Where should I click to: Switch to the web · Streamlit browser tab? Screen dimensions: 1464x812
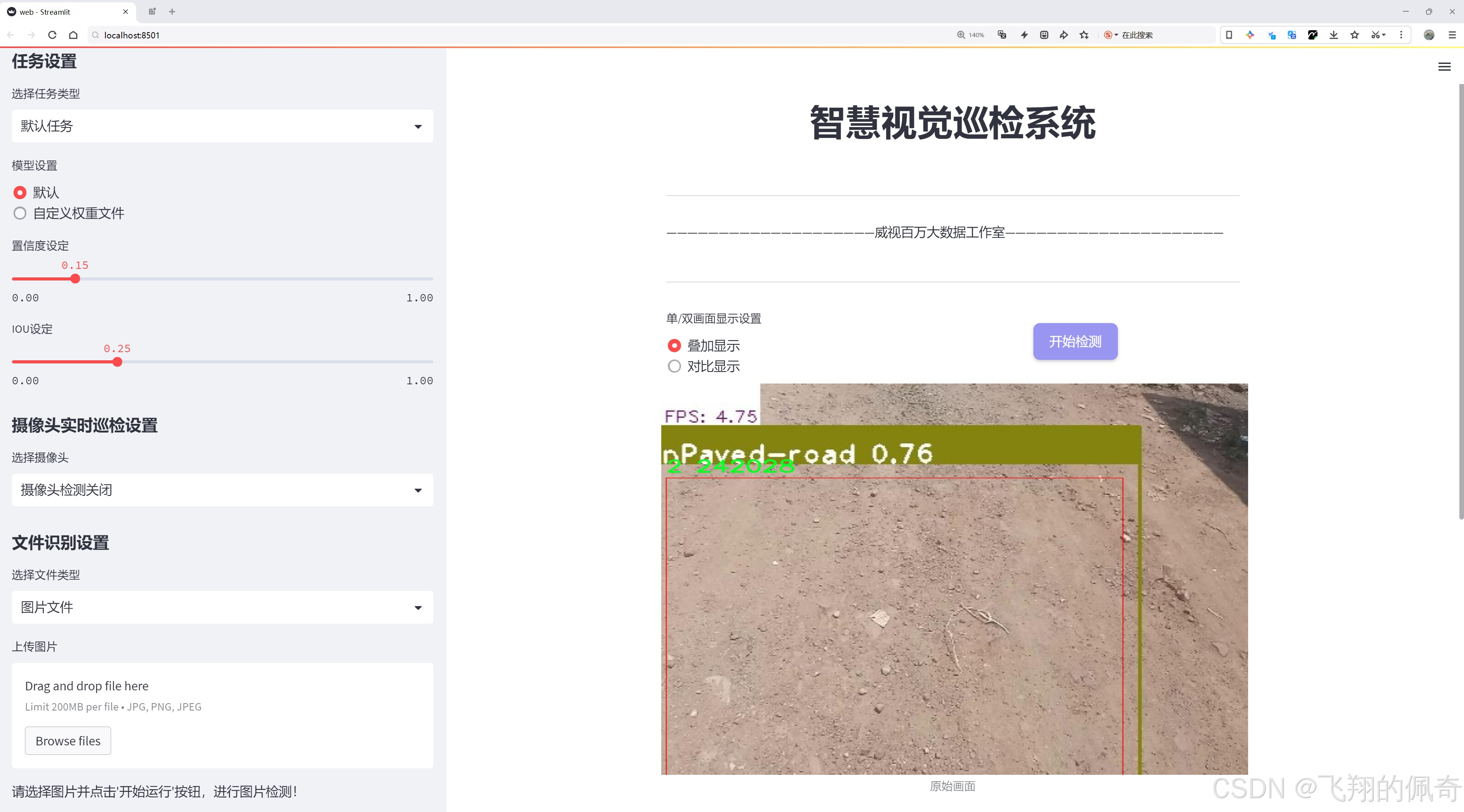pyautogui.click(x=62, y=11)
